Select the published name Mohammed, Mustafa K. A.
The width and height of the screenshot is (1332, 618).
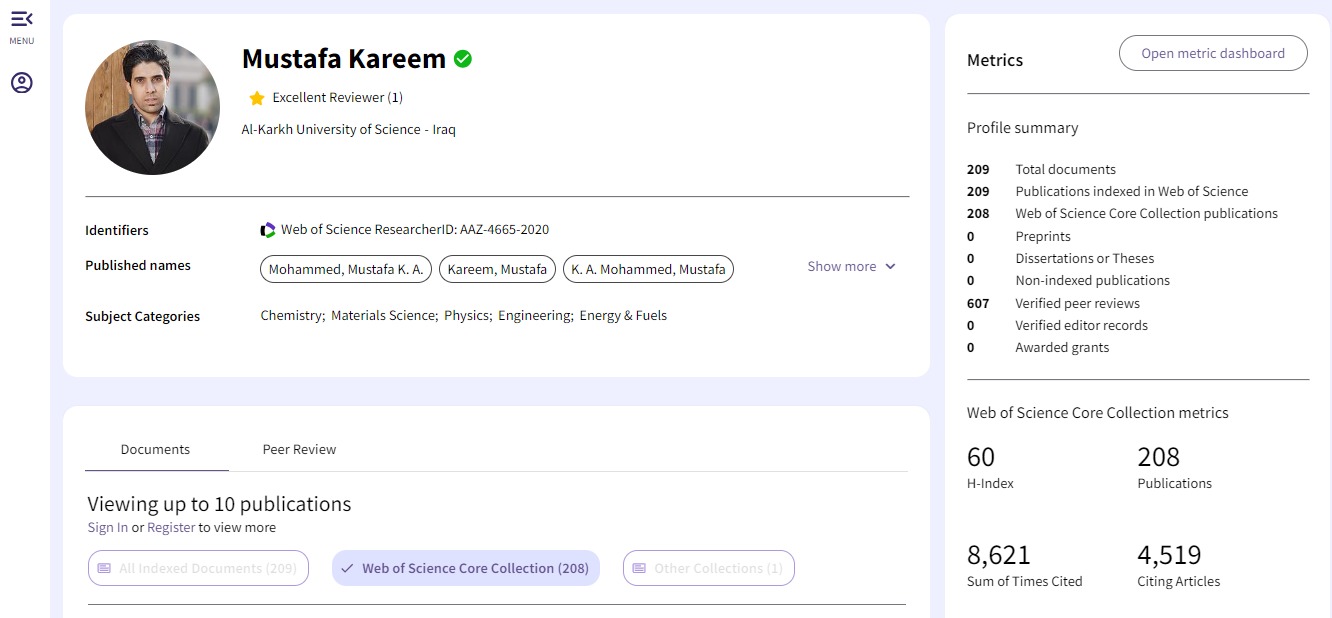[346, 269]
